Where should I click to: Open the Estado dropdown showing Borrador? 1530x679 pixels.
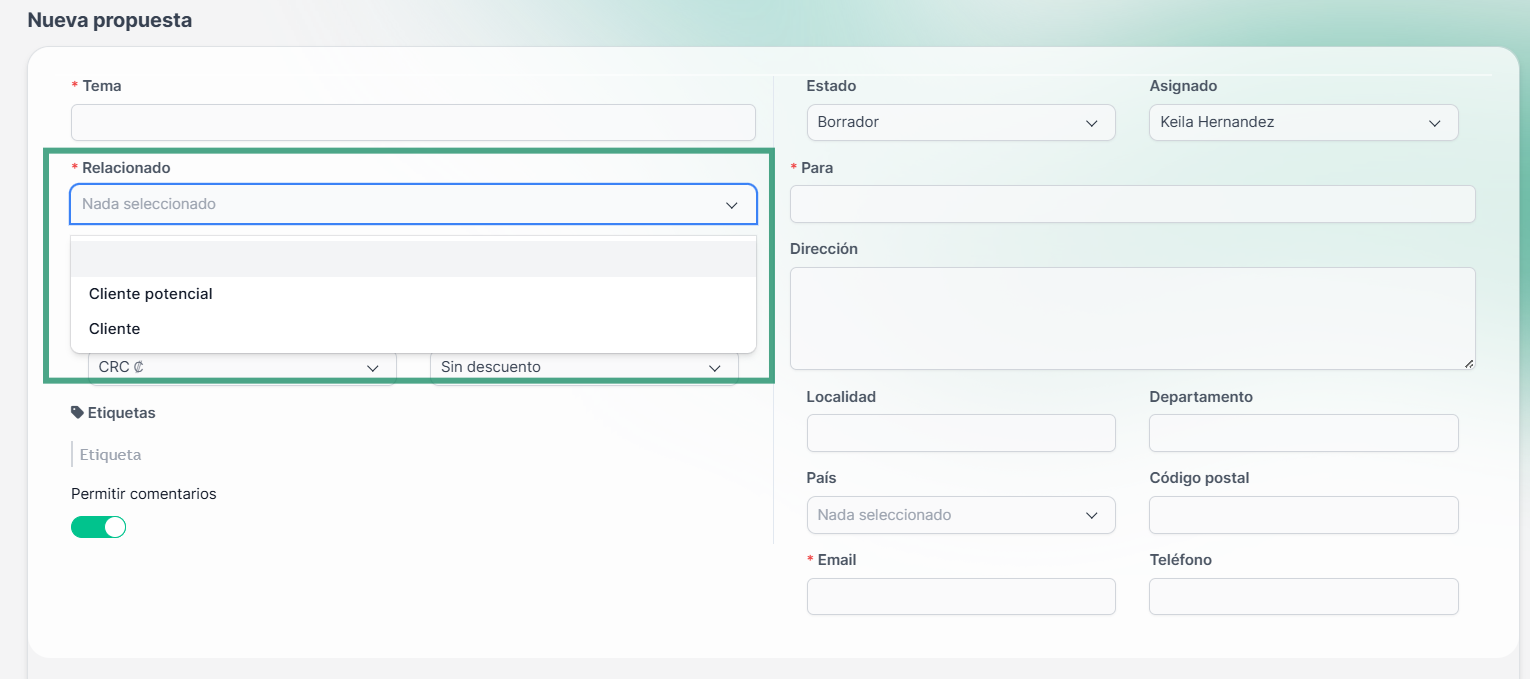tap(960, 122)
